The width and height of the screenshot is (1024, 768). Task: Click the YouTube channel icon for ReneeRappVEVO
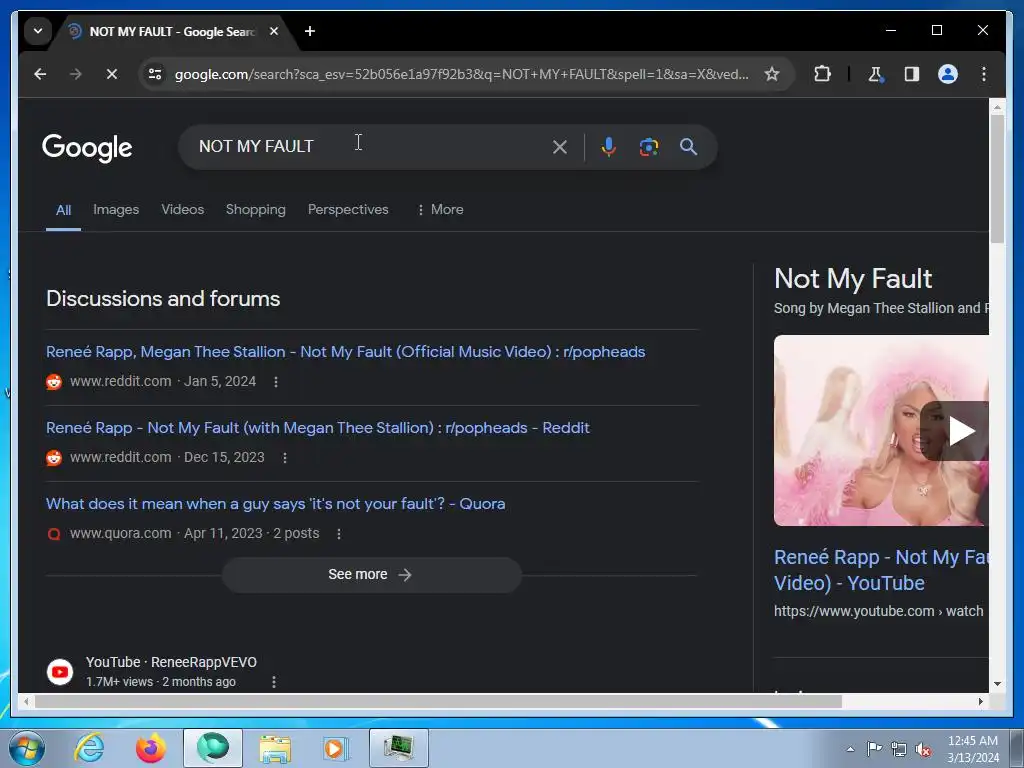tap(59, 672)
